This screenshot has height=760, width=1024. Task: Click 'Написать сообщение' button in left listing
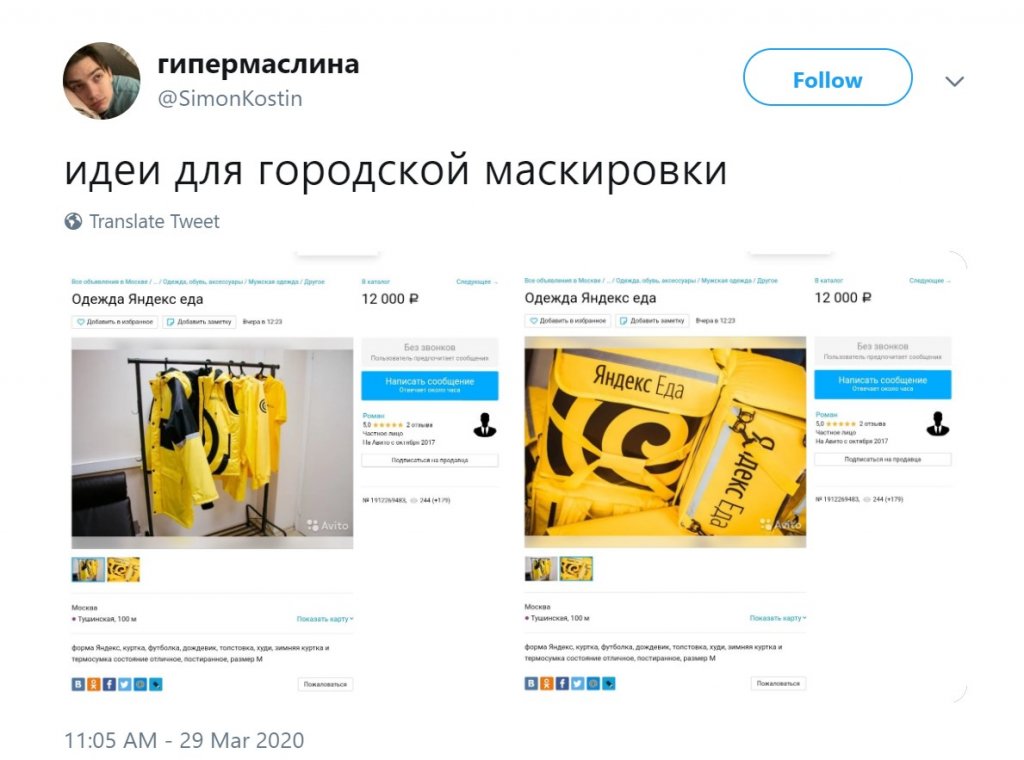[x=430, y=385]
